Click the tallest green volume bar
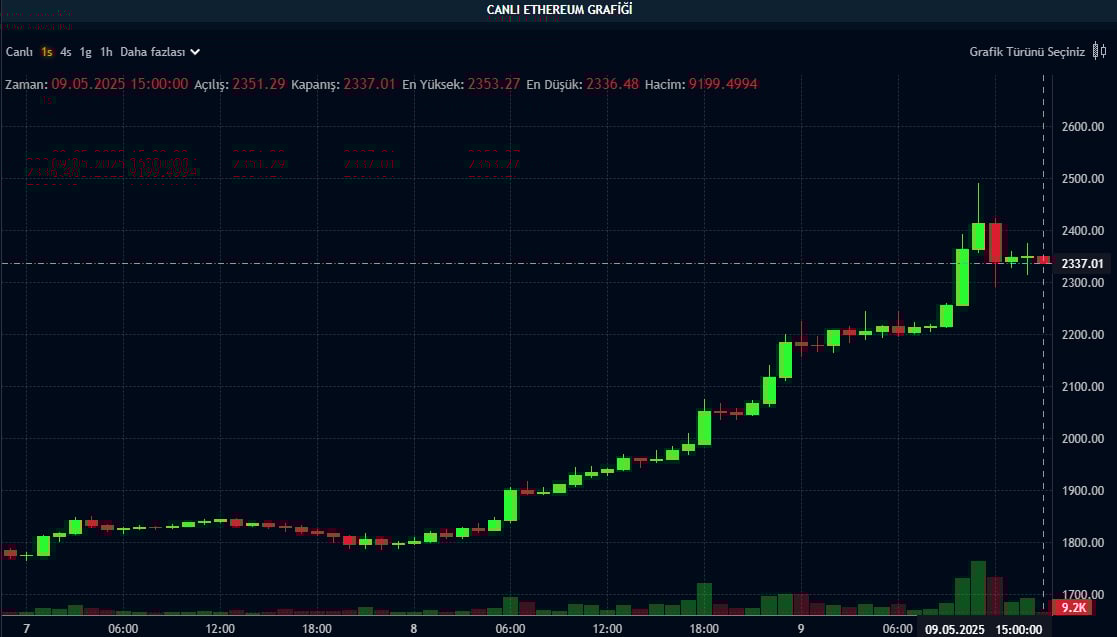 coord(978,588)
